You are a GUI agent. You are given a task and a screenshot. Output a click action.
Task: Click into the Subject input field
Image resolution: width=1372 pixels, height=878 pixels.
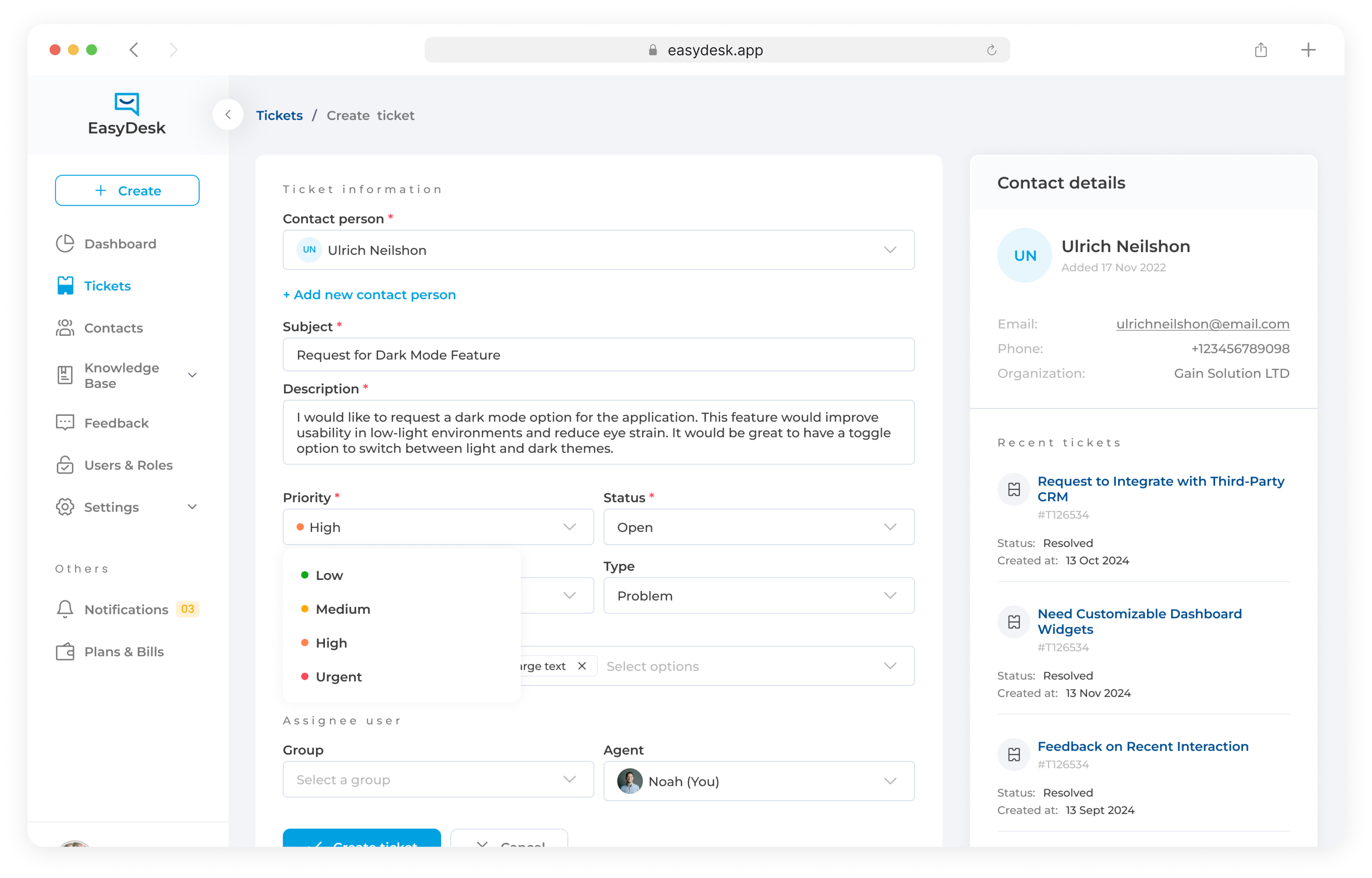pos(598,355)
